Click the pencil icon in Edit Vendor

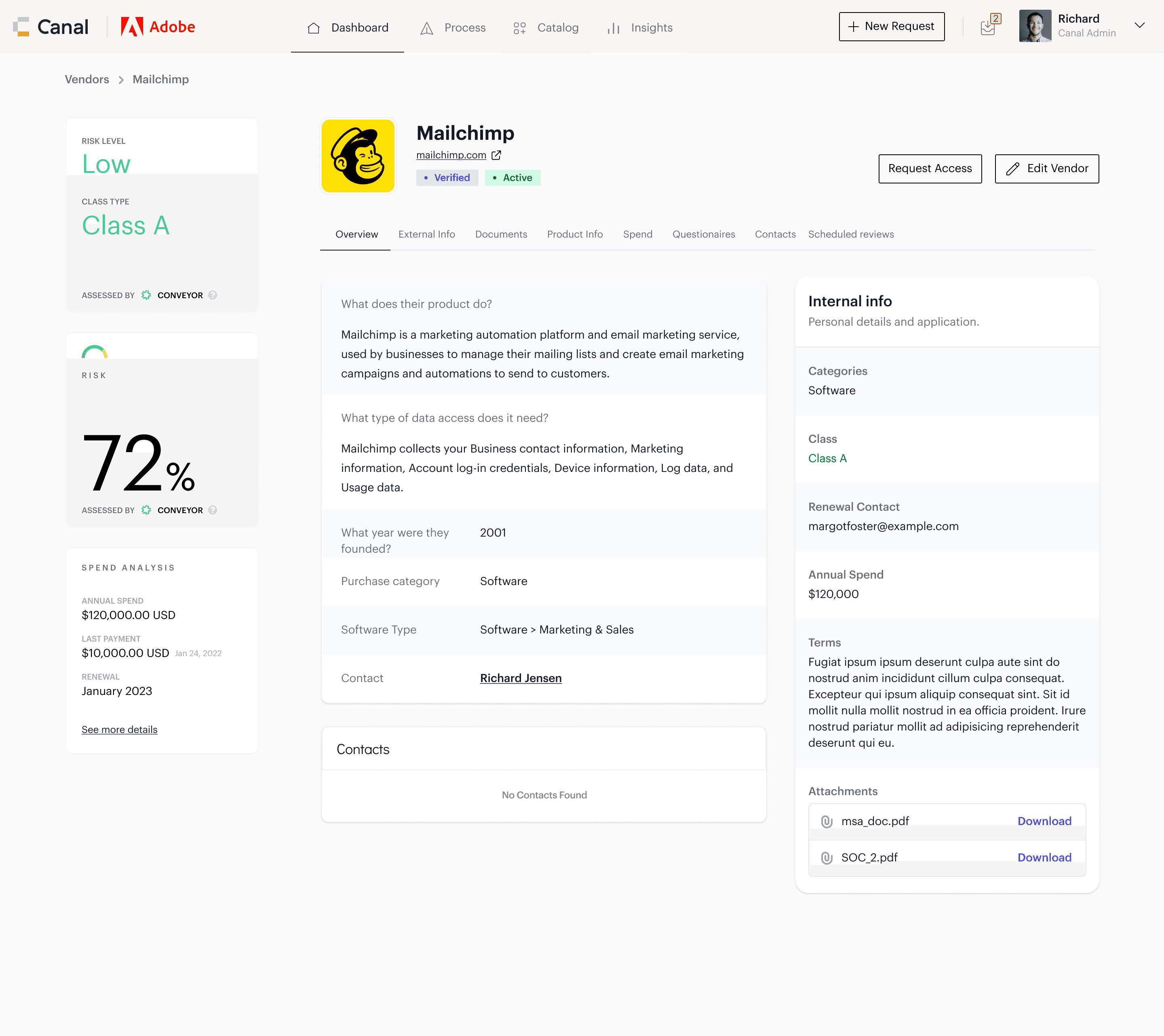click(x=1012, y=168)
